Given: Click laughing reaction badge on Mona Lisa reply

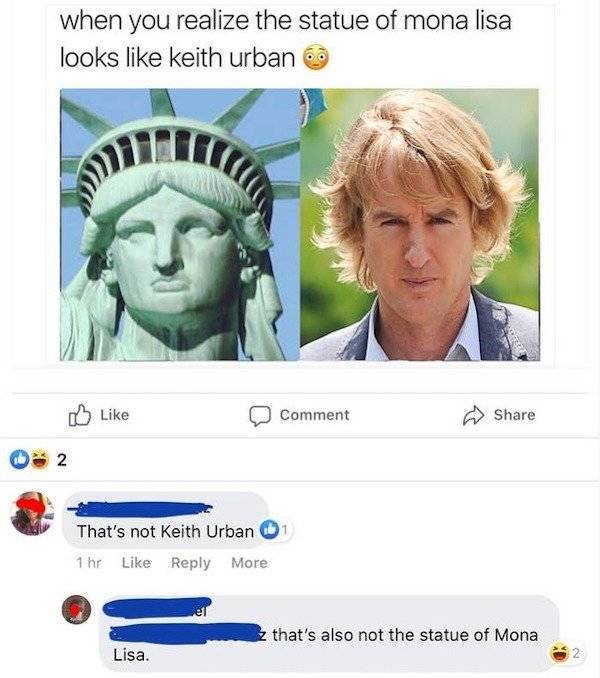Looking at the screenshot, I should coord(559,653).
